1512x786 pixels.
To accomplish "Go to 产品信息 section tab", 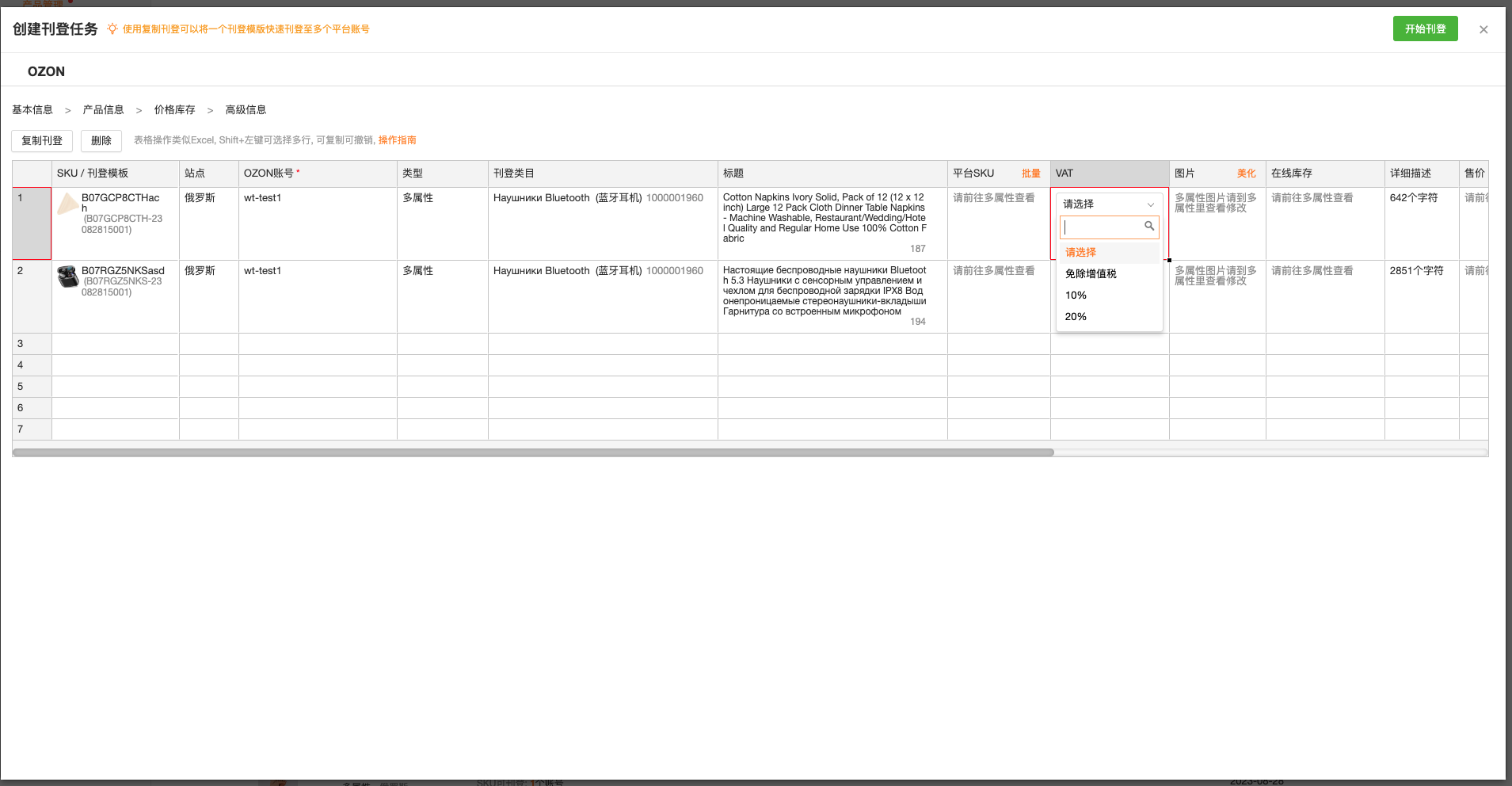I will tap(103, 110).
